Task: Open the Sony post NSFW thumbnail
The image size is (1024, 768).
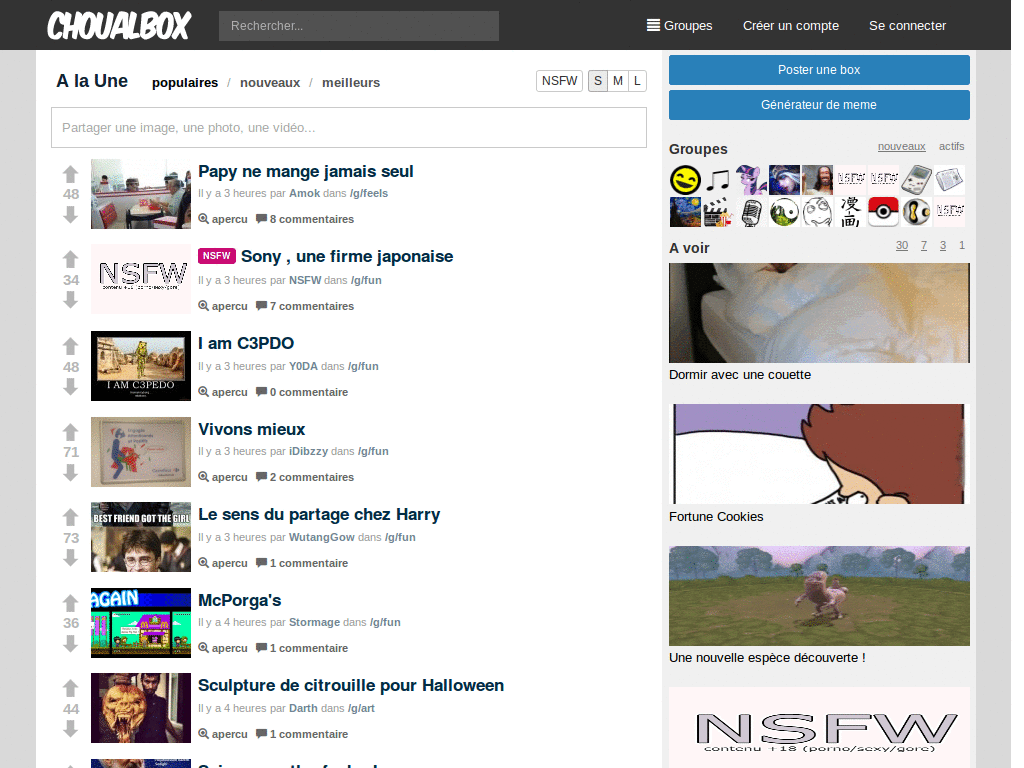Action: tap(141, 279)
